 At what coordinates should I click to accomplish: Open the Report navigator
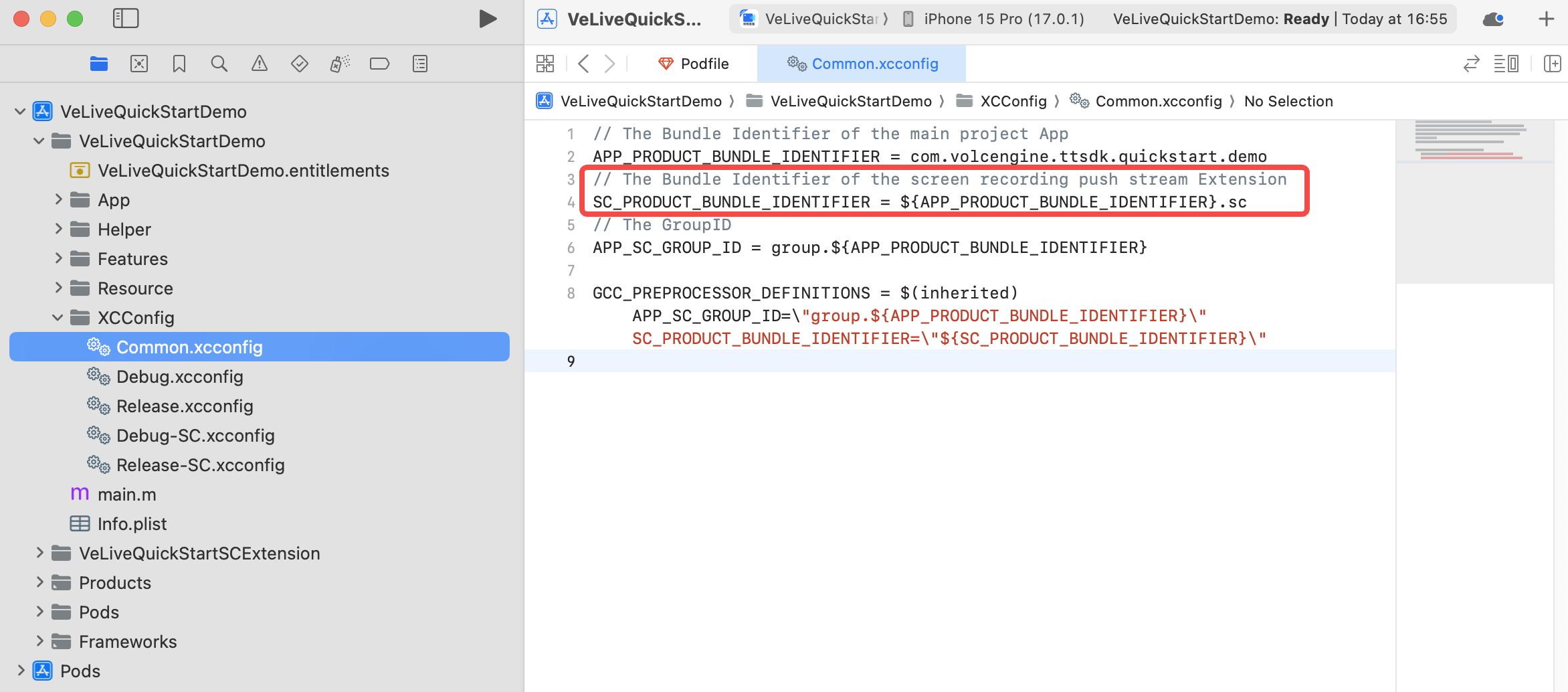(420, 64)
